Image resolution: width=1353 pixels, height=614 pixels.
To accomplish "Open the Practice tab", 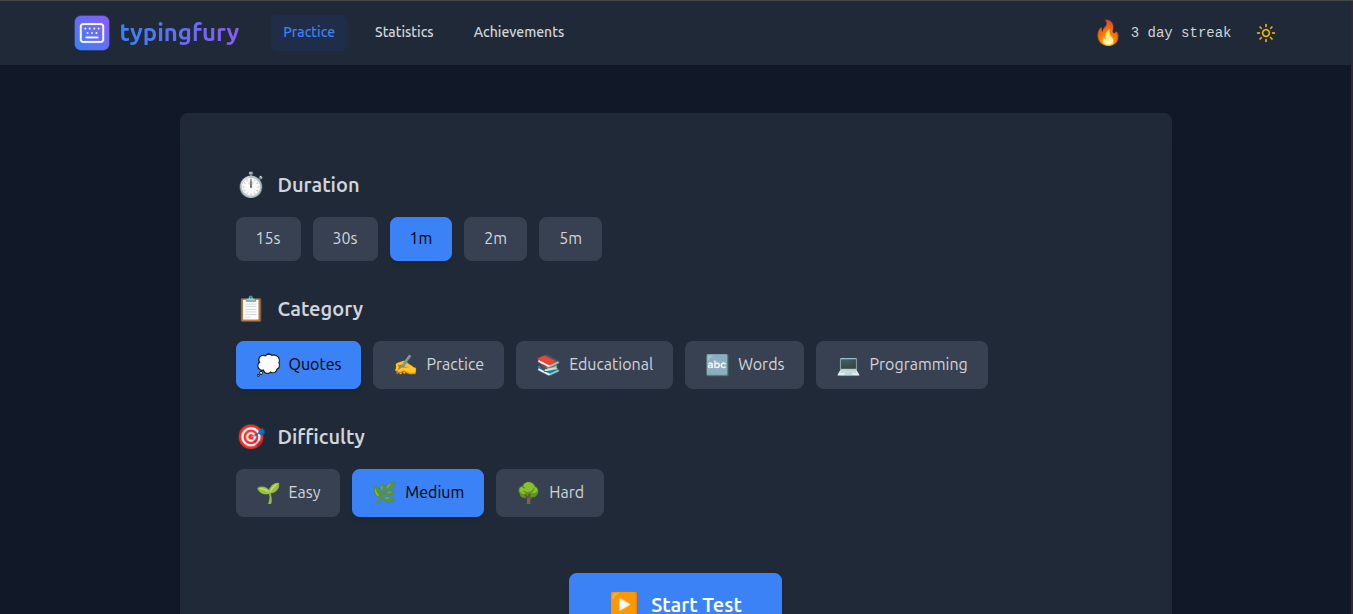I will [x=309, y=33].
